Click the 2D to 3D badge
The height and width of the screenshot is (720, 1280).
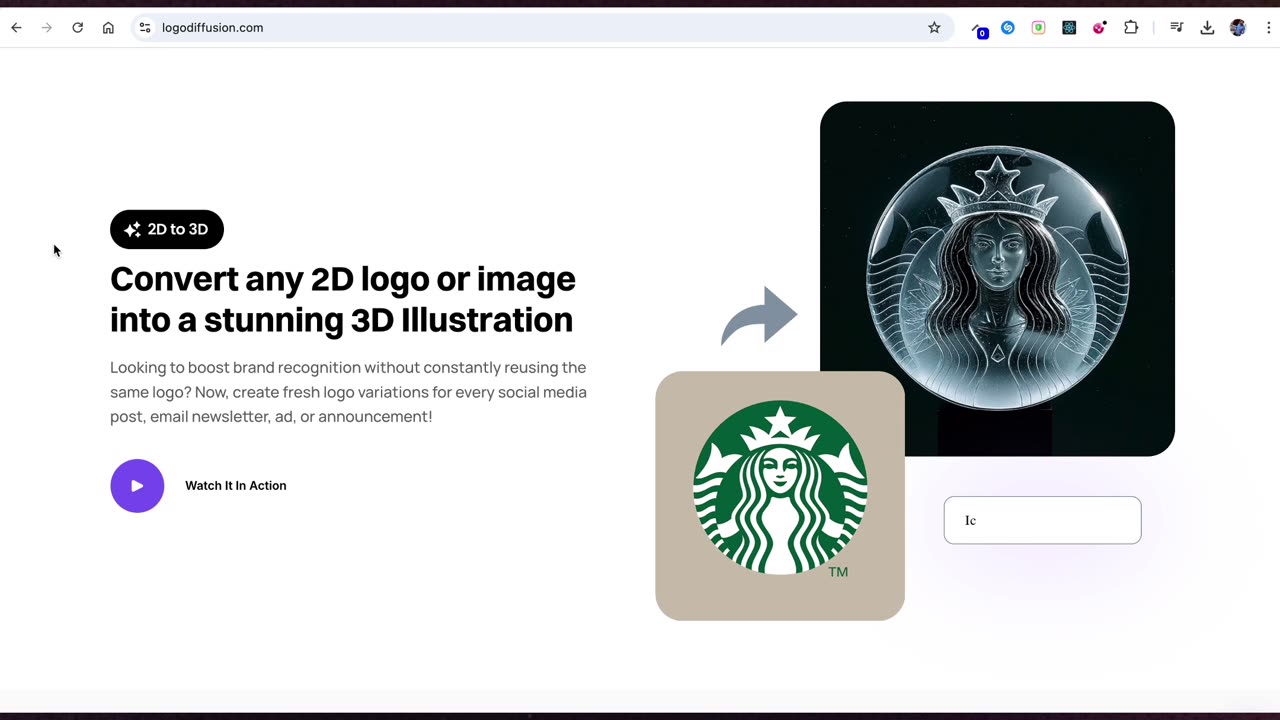pos(167,230)
